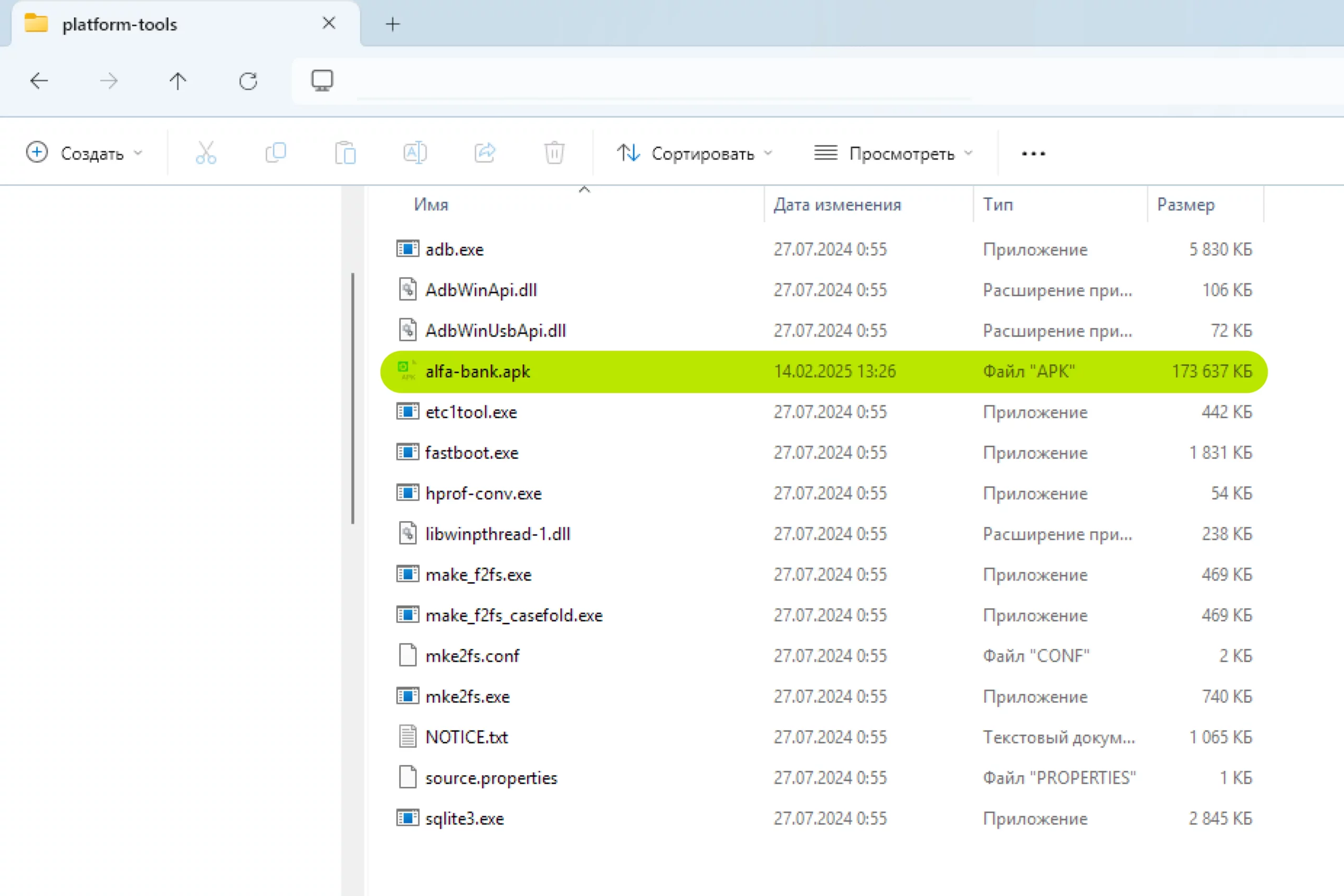
Task: Open the three-dots more options menu
Action: click(x=1033, y=153)
